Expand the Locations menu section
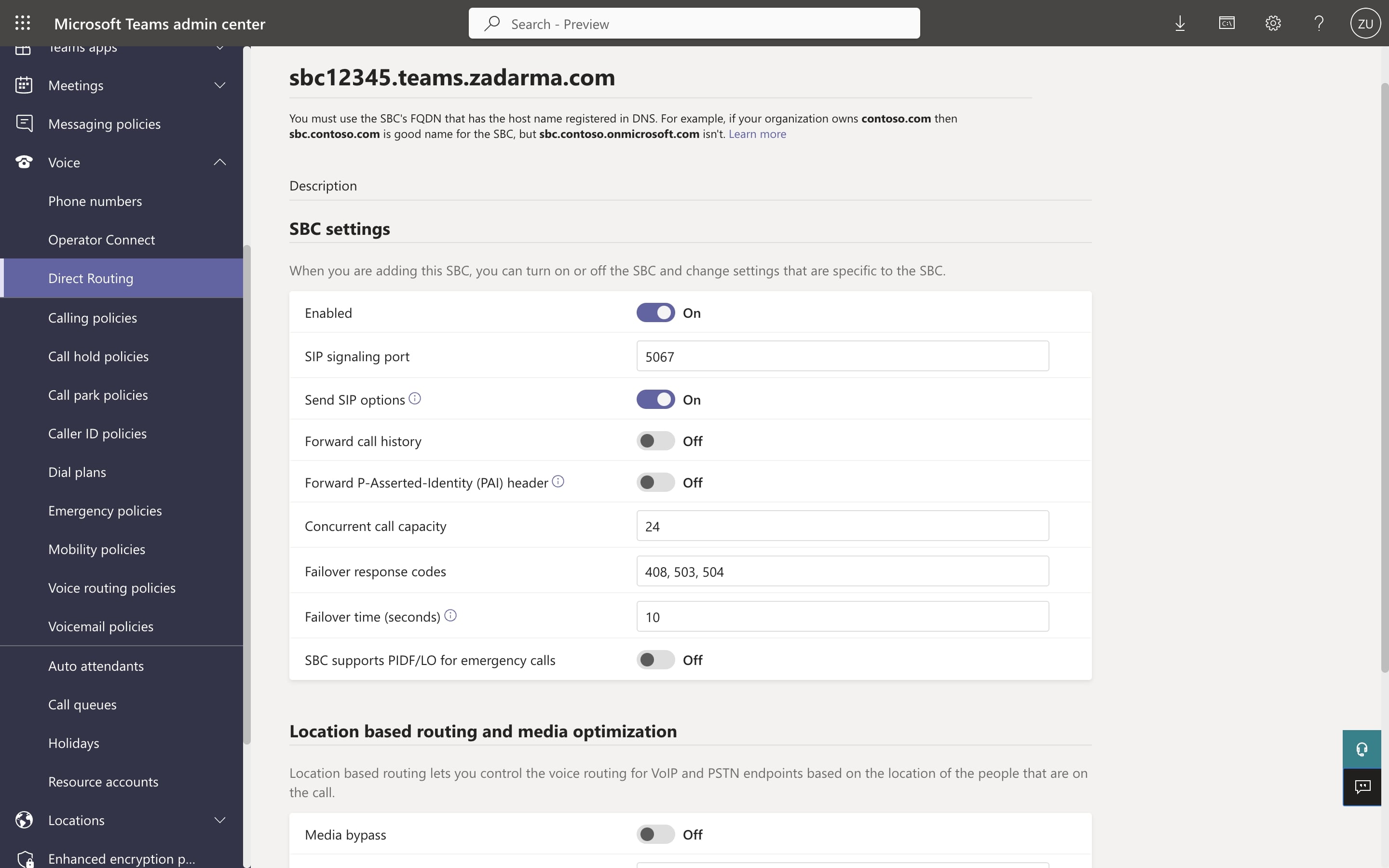The image size is (1389, 868). click(219, 820)
